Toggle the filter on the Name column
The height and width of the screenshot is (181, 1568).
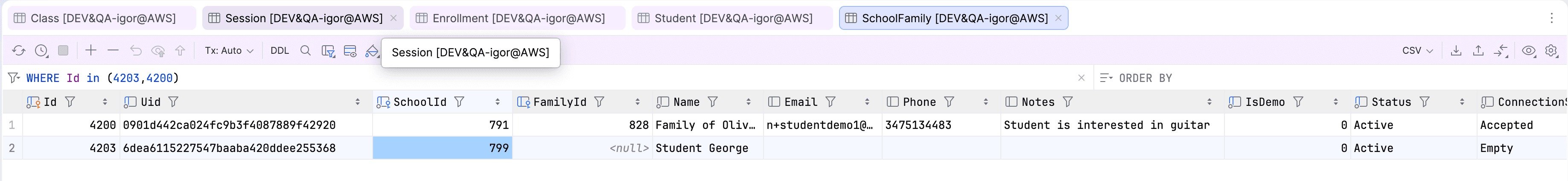point(713,102)
